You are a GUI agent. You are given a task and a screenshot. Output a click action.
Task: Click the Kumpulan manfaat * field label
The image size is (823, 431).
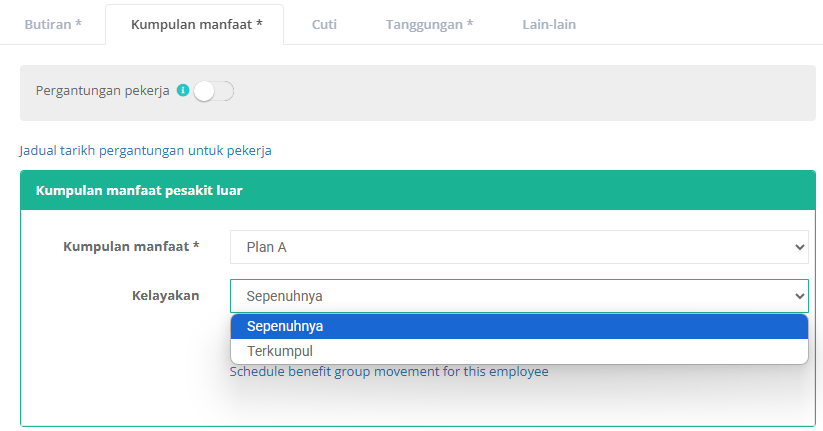click(131, 246)
